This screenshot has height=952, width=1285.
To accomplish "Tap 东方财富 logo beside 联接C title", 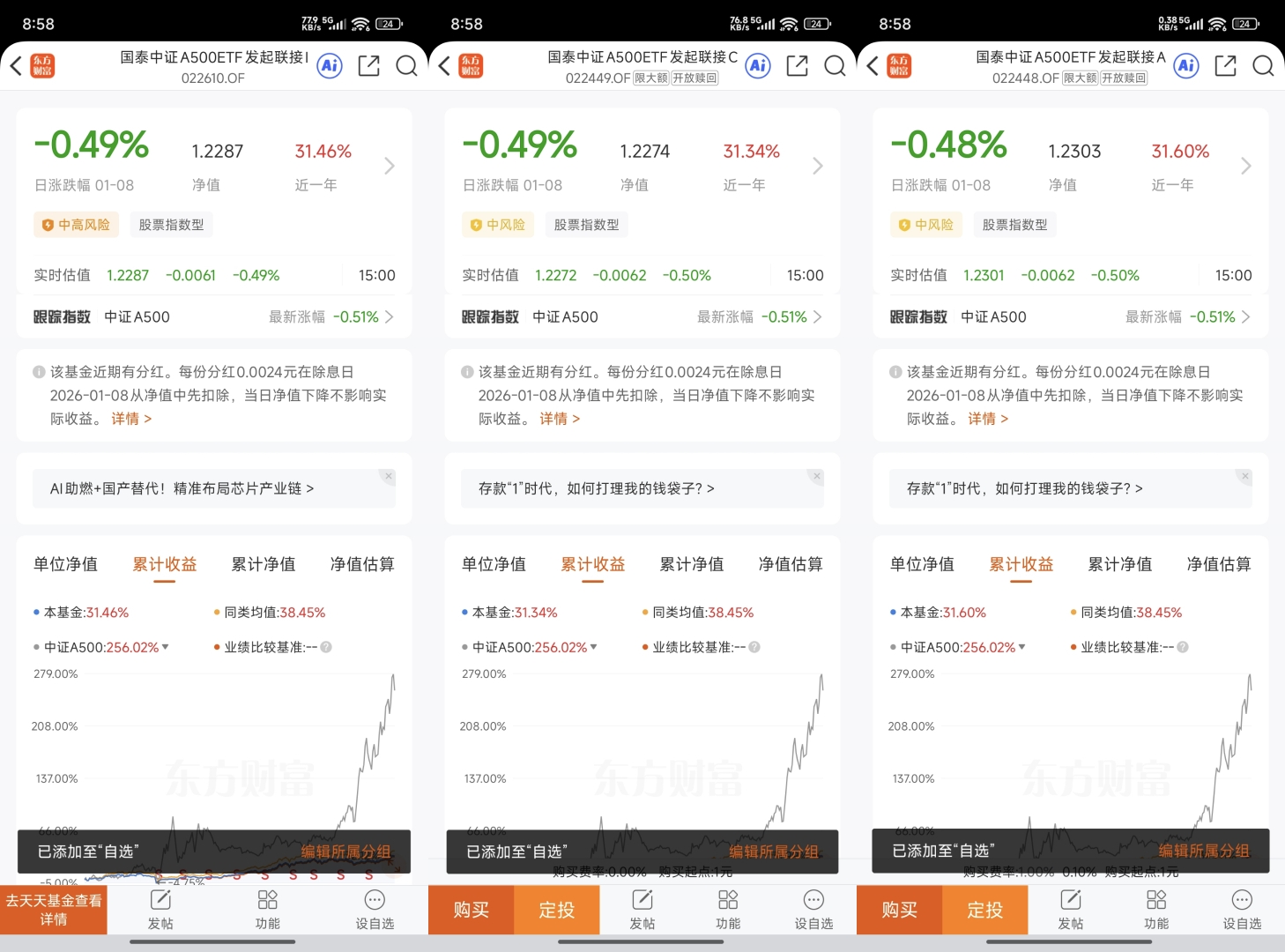I will pyautogui.click(x=471, y=66).
